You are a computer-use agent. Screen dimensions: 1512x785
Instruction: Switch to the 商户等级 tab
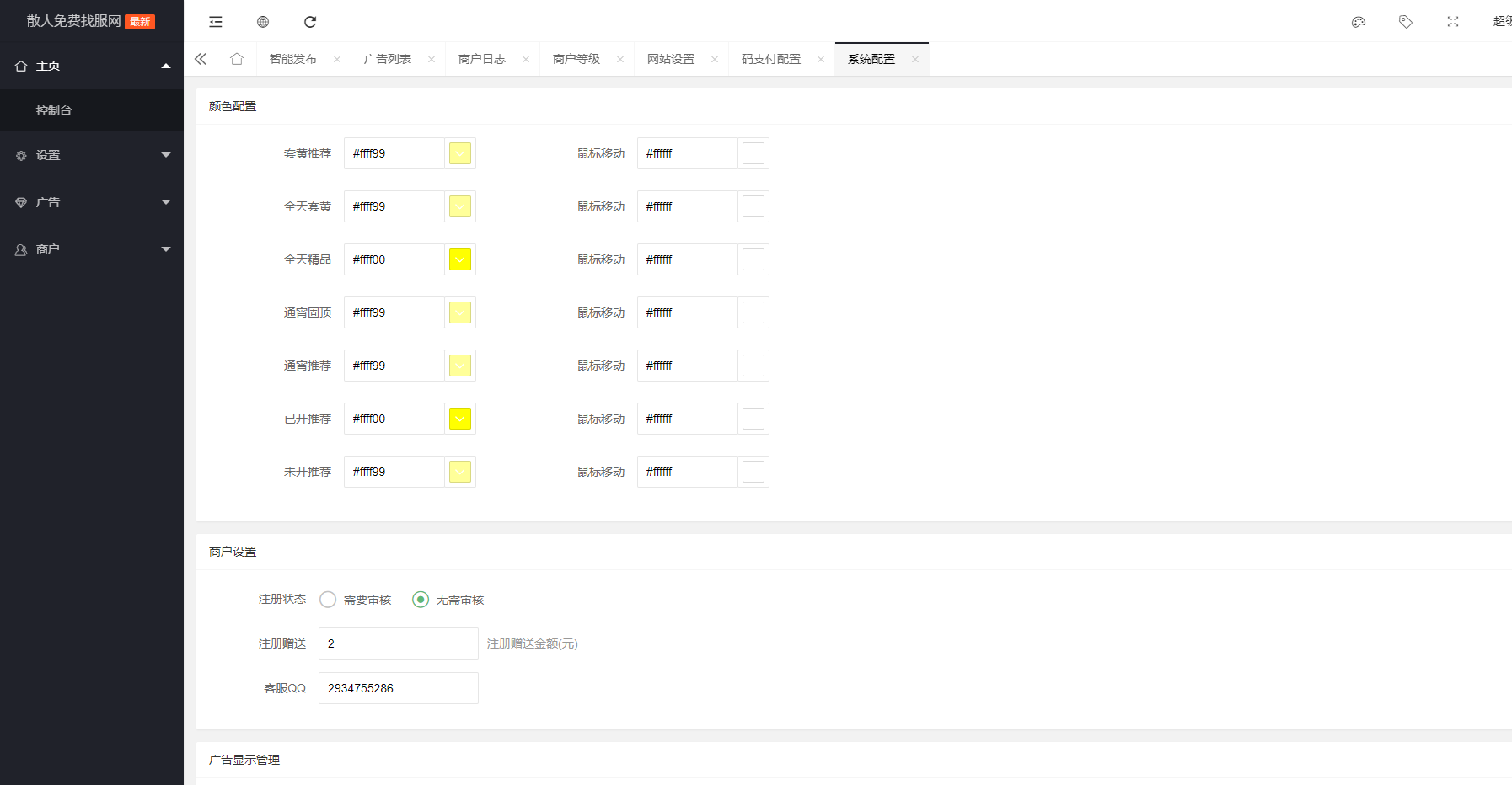576,59
